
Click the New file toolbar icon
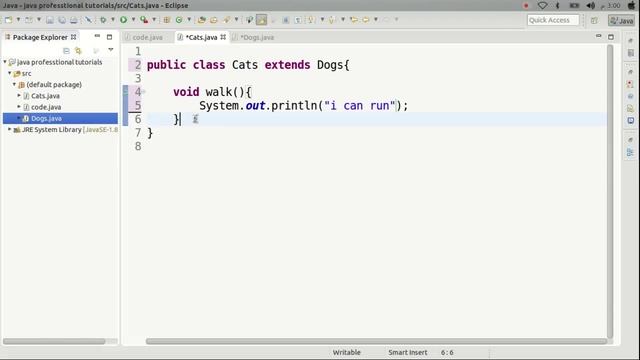pos(8,20)
